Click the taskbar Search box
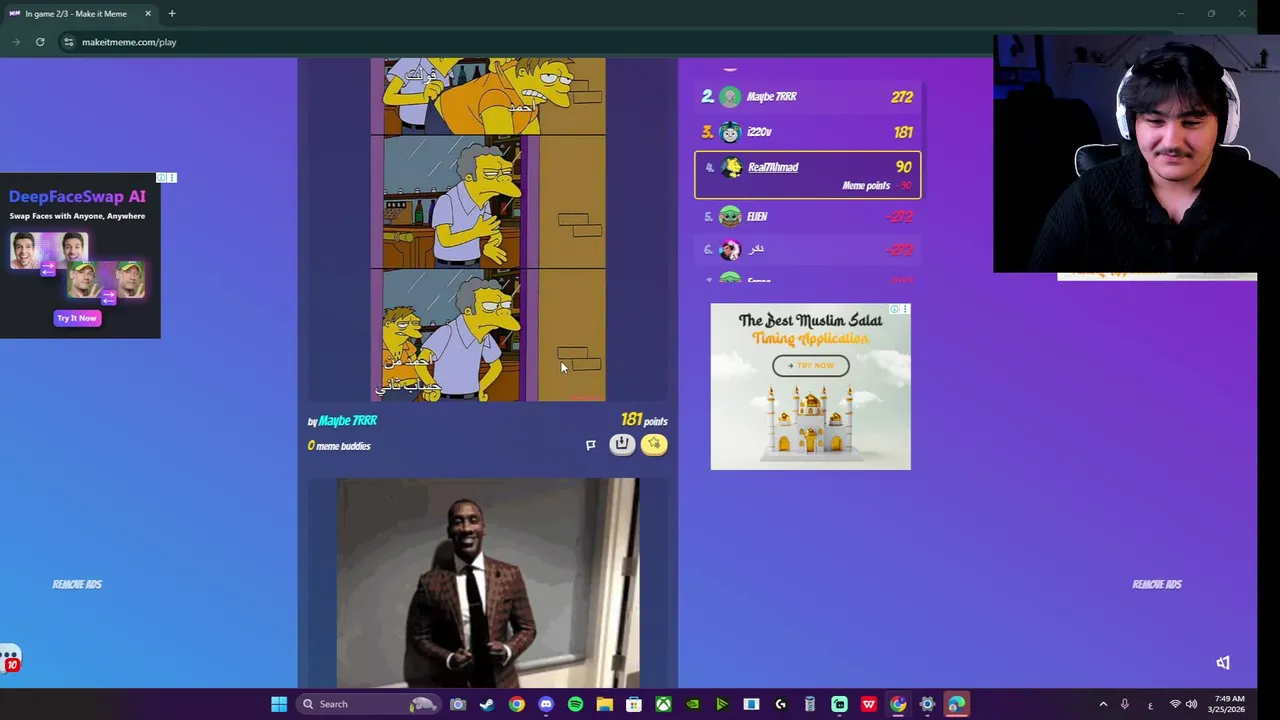The width and height of the screenshot is (1280, 720). point(370,704)
